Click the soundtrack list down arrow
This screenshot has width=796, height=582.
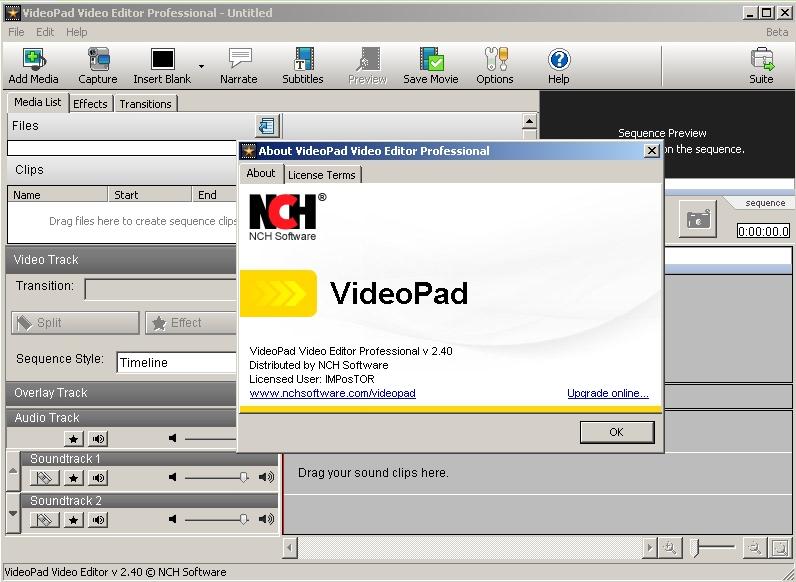tap(13, 513)
